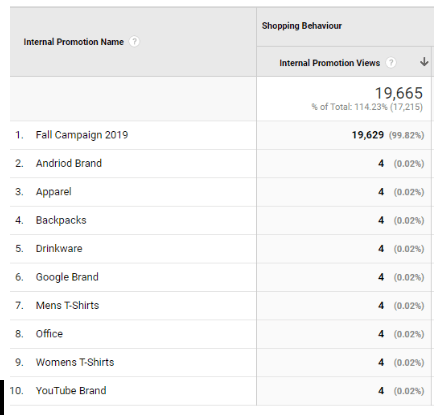Click the descending sort arrow icon
This screenshot has width=442, height=416.
coord(424,62)
